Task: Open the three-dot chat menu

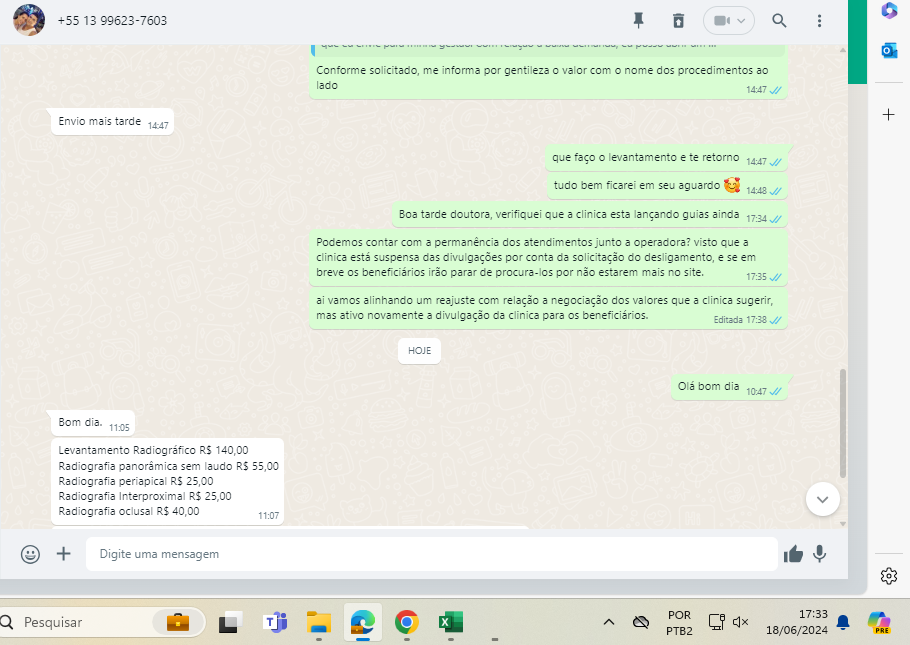Action: click(x=819, y=21)
